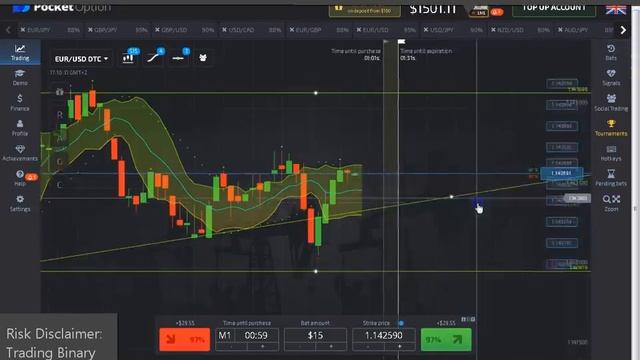Click the UK flag language icon
Viewport: 640px width, 360px height.
(x=616, y=9)
